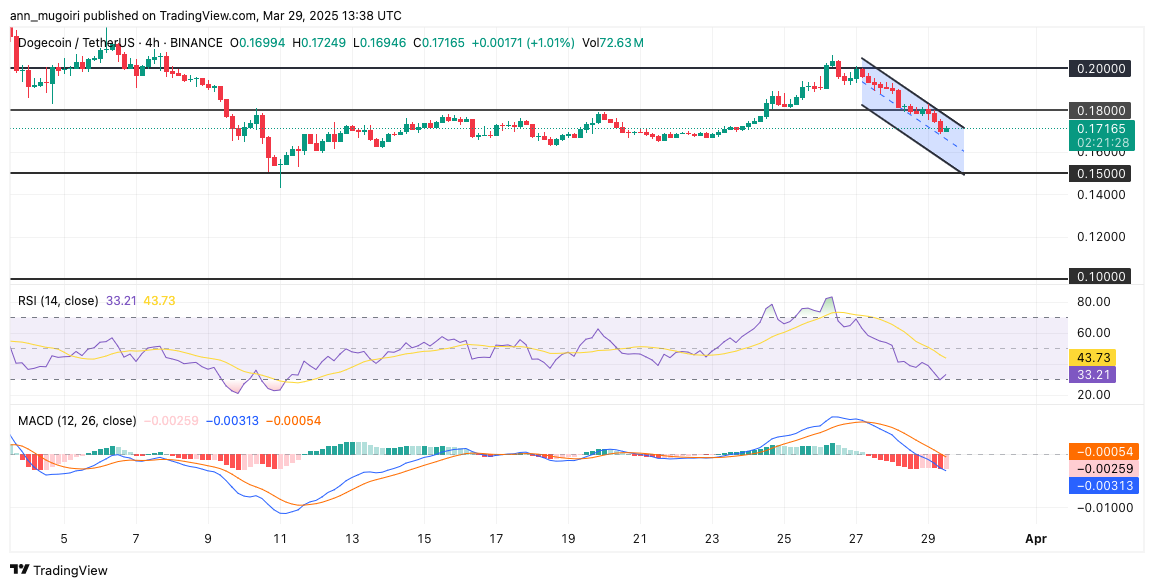Click the 4h interval label in title
1154x587 pixels.
click(155, 43)
